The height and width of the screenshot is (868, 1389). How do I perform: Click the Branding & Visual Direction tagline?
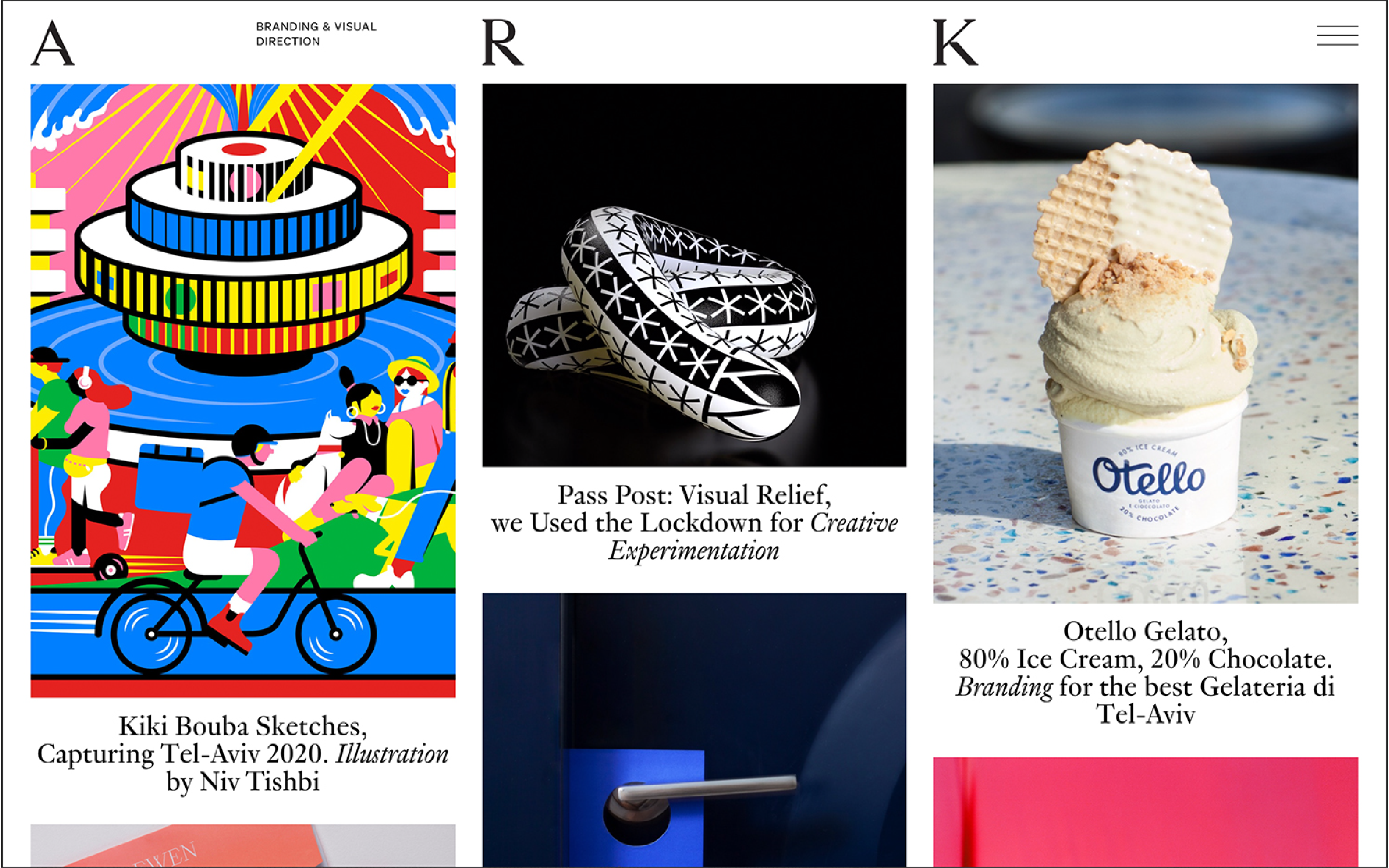[x=316, y=34]
